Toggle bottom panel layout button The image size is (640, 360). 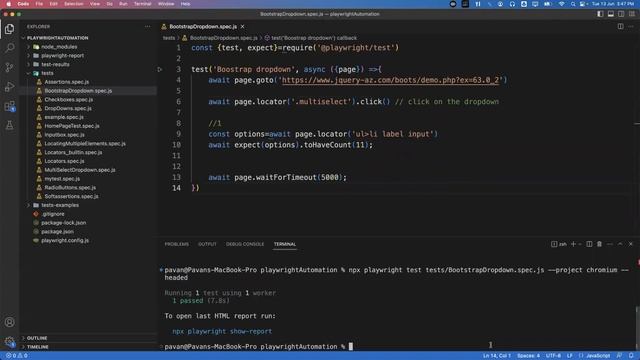(611, 14)
